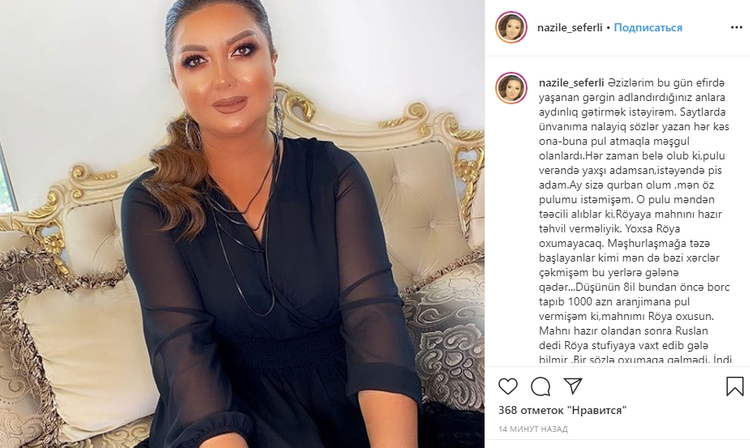750x448 pixels.
Task: Like the post with the heart icon
Action: coord(507,386)
